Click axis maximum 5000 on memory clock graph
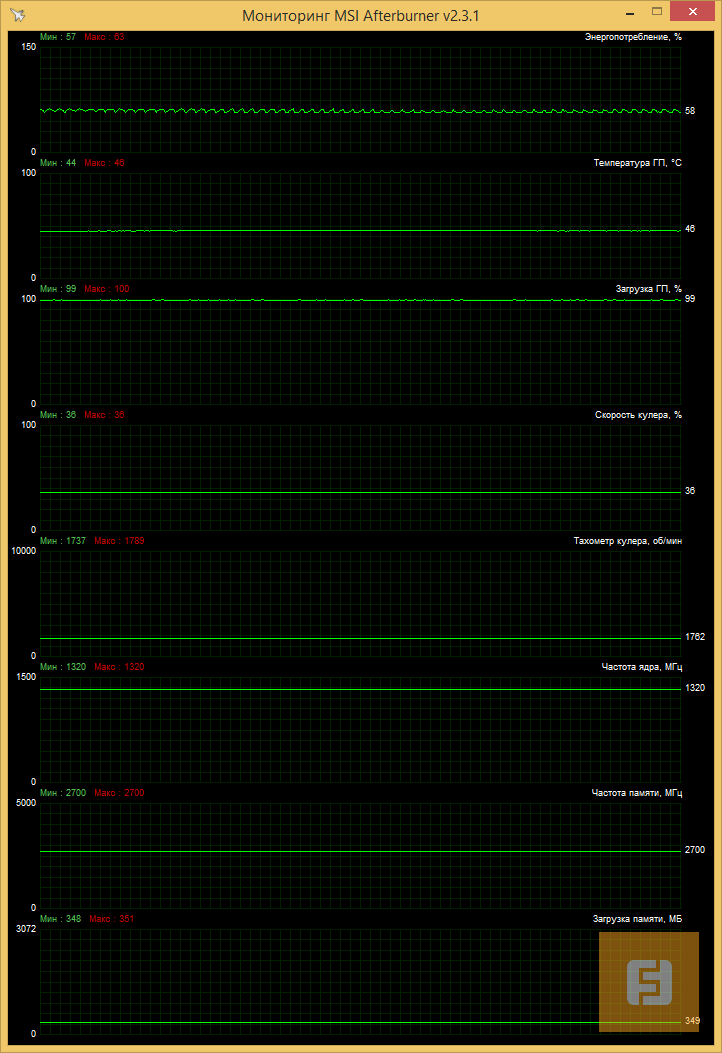 [x=26, y=803]
